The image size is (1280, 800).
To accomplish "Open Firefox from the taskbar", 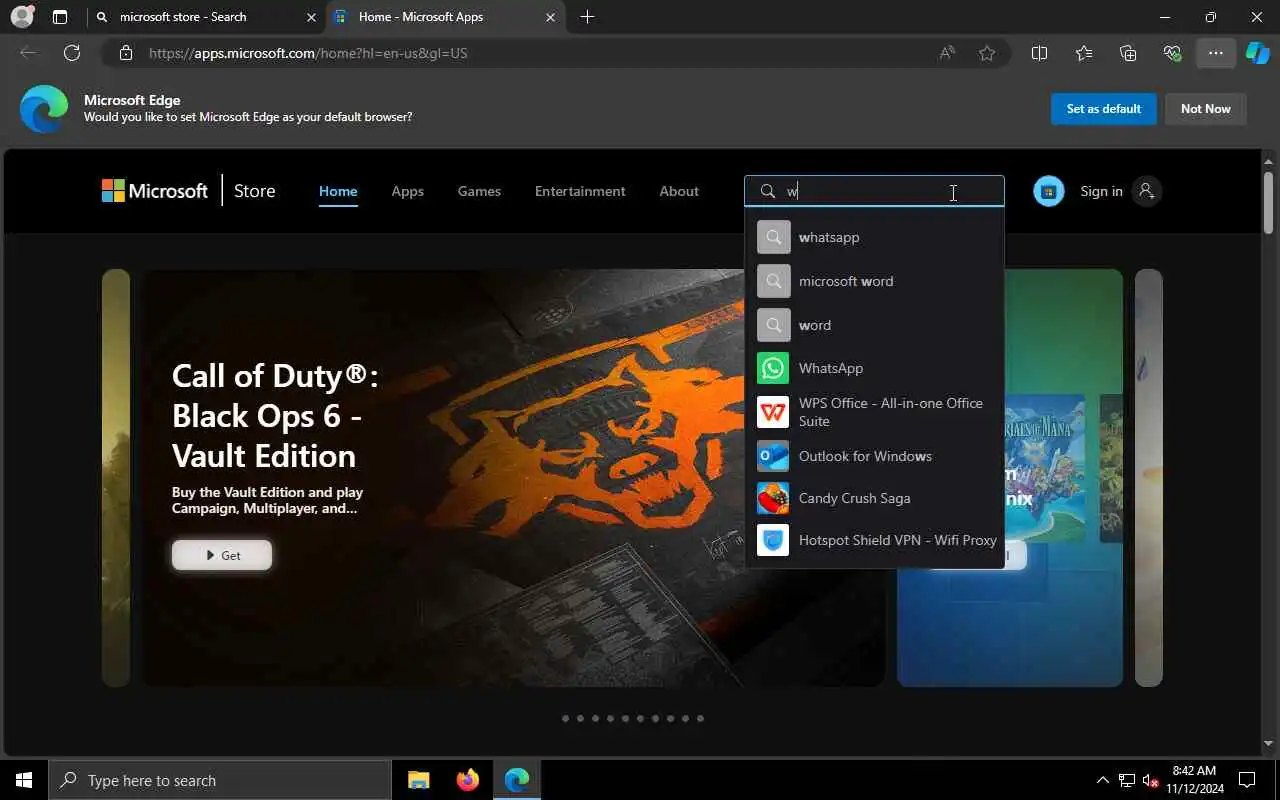I will click(467, 780).
